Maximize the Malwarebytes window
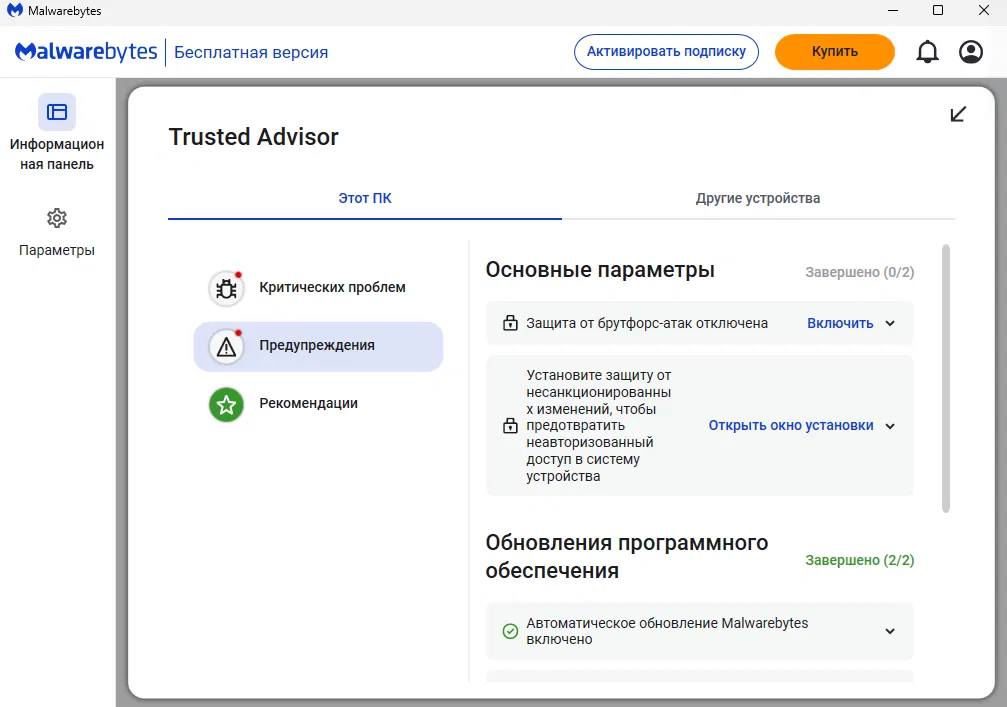 pyautogui.click(x=938, y=10)
